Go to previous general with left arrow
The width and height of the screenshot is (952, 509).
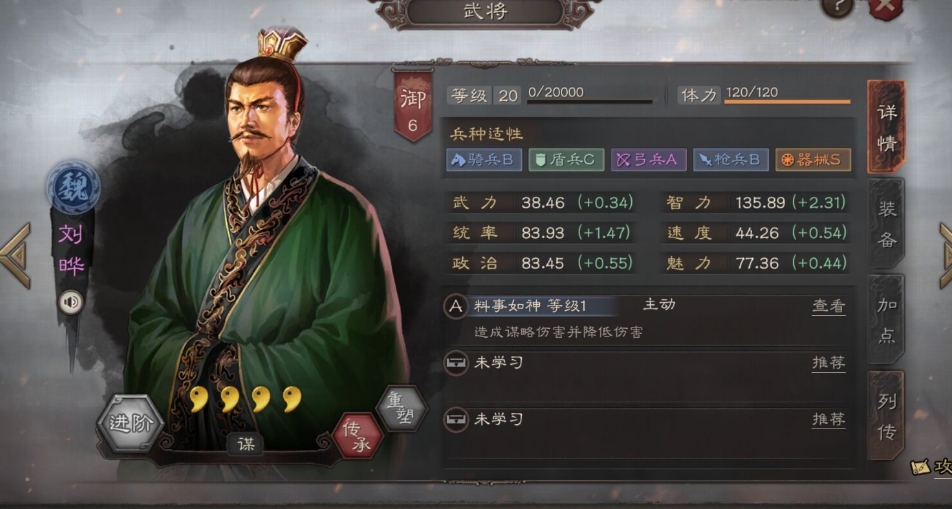pyautogui.click(x=15, y=255)
